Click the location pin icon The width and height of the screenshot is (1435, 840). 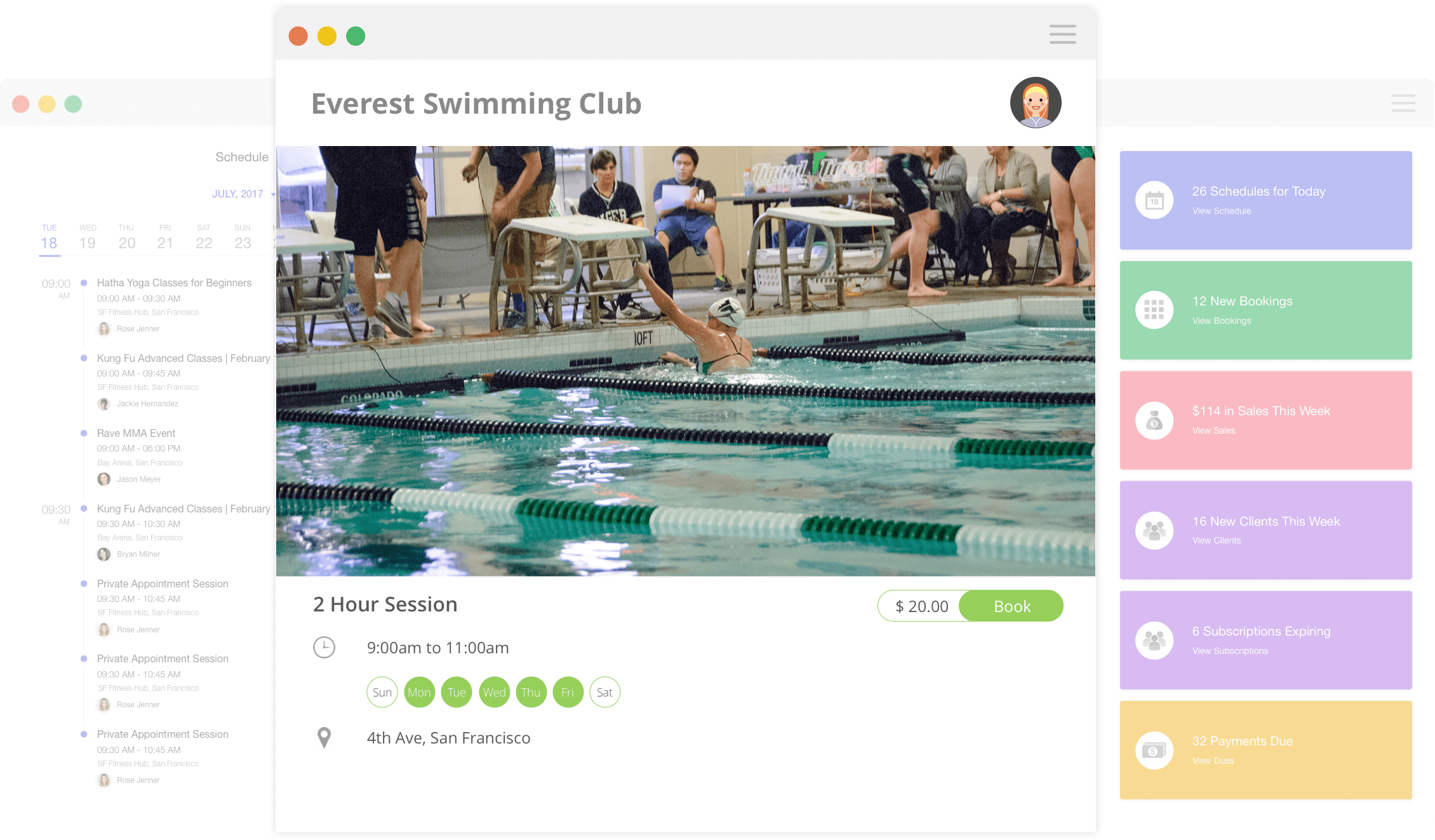(x=324, y=738)
